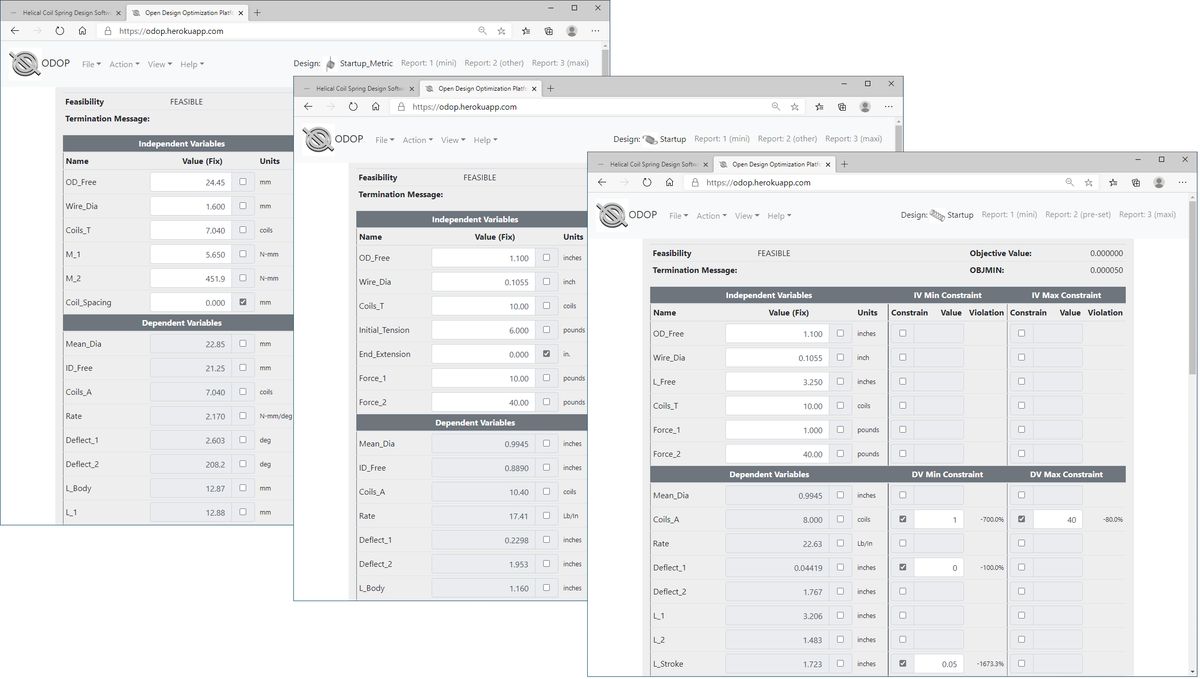
Task: Open Report: 3 (maxi)
Action: 1148,214
